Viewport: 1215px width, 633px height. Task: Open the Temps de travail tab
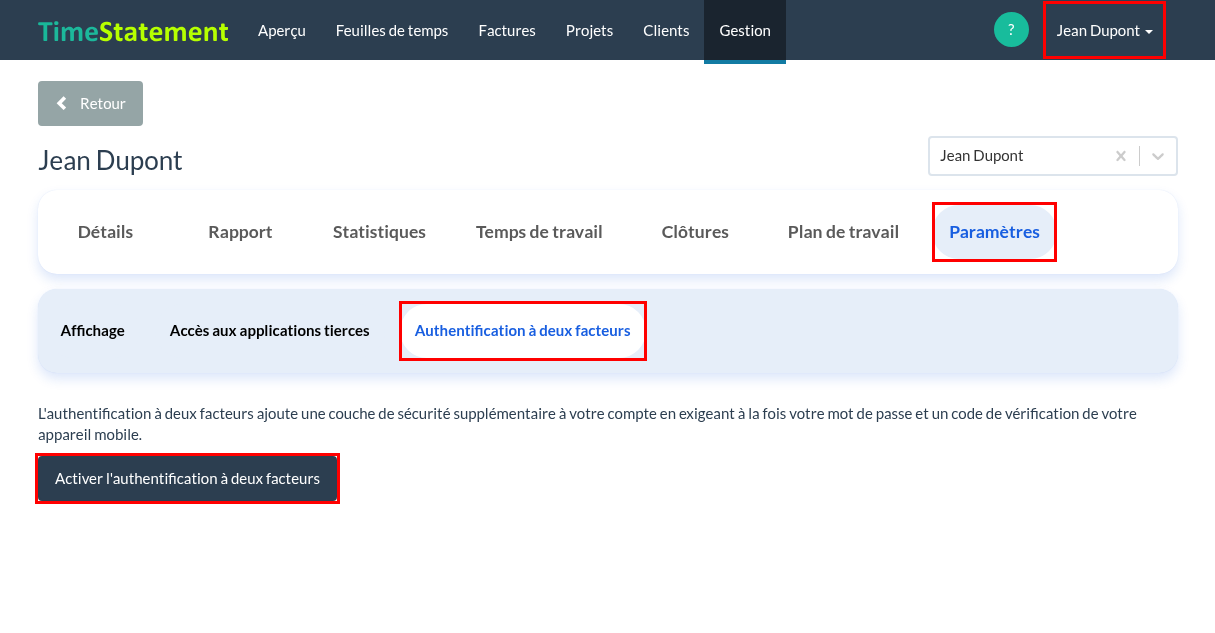(539, 232)
